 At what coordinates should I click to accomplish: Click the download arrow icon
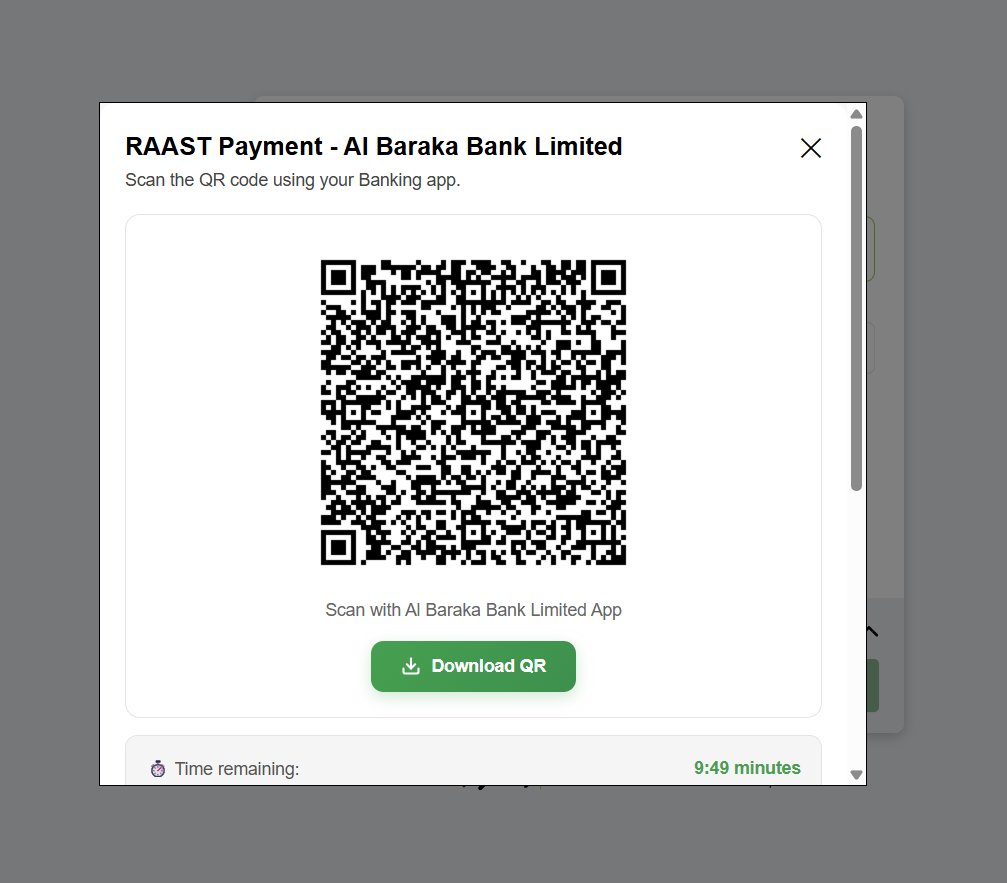tap(411, 667)
